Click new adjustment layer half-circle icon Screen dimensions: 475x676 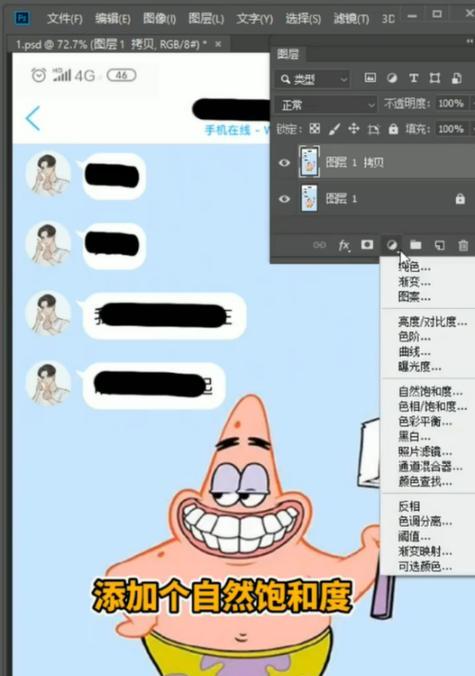click(x=391, y=245)
